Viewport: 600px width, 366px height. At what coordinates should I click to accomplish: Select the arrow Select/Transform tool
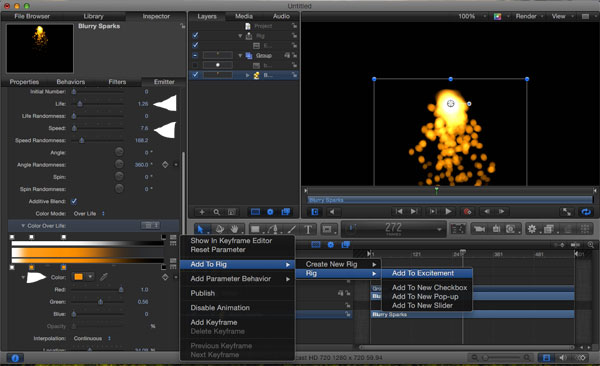click(x=200, y=229)
